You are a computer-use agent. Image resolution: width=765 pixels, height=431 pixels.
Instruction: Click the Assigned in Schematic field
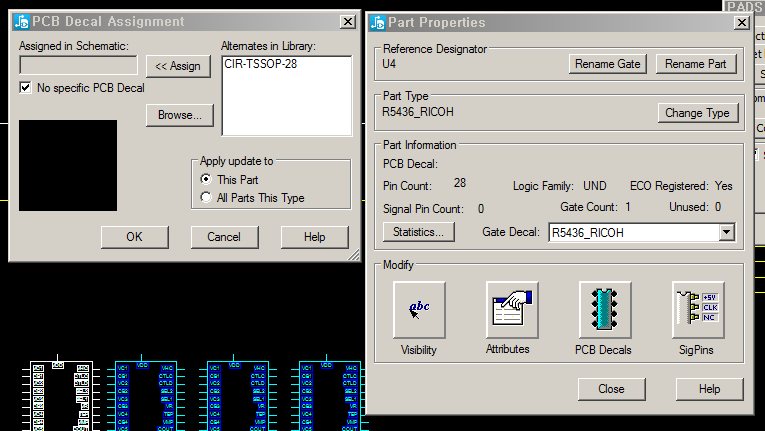click(x=78, y=65)
